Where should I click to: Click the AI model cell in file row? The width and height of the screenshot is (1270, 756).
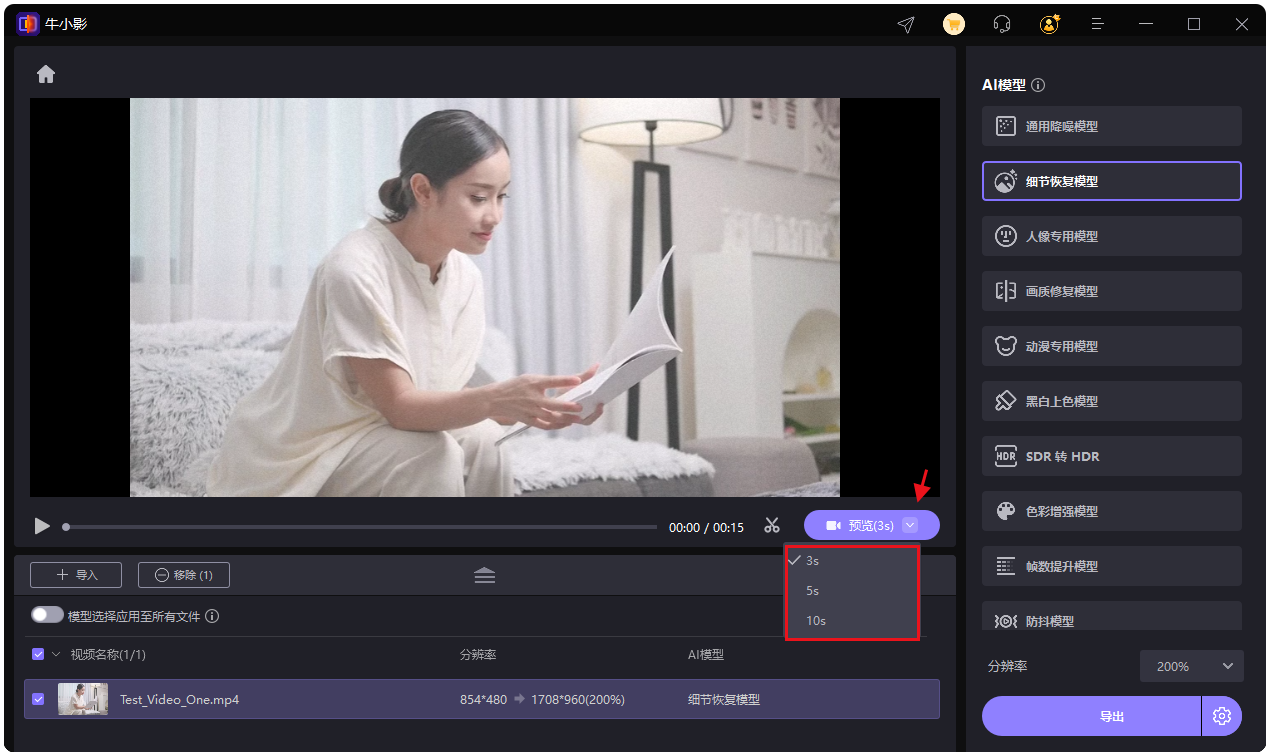(725, 700)
